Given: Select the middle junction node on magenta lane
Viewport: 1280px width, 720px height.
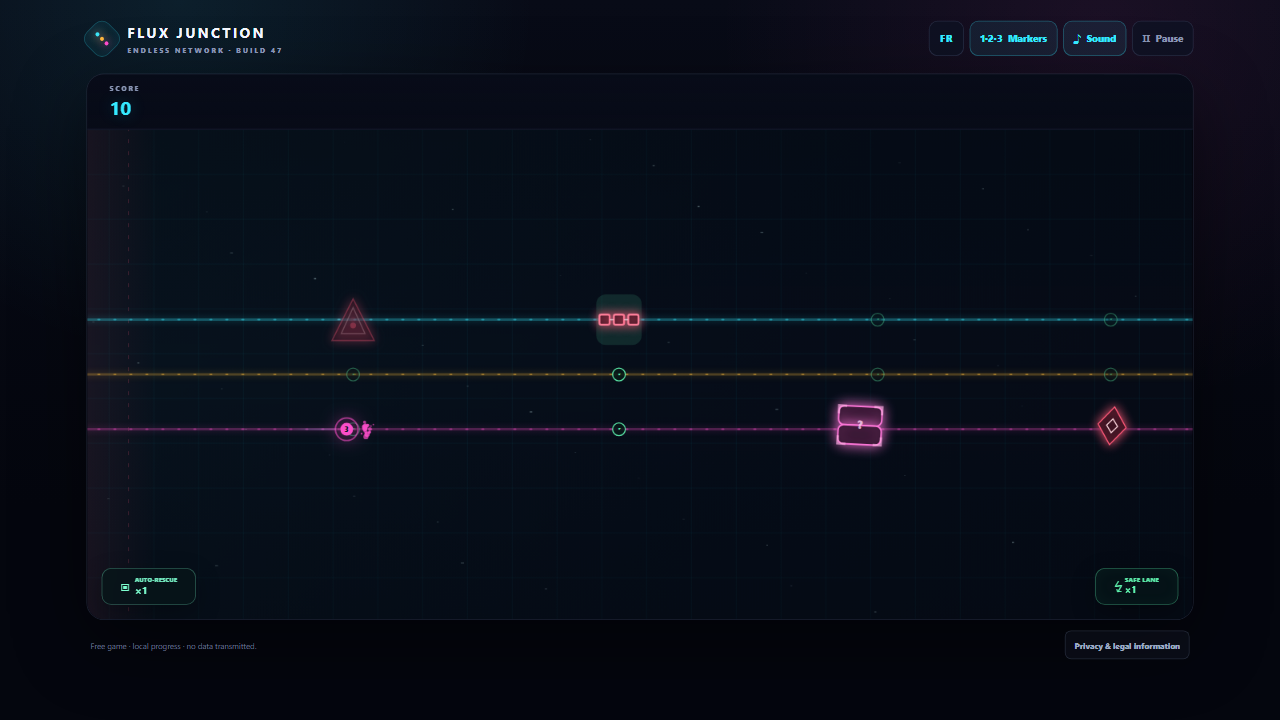Looking at the screenshot, I should [x=619, y=429].
